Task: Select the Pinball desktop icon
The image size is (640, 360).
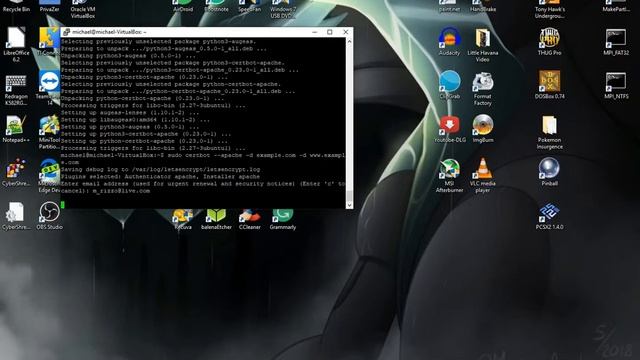Action: point(549,172)
